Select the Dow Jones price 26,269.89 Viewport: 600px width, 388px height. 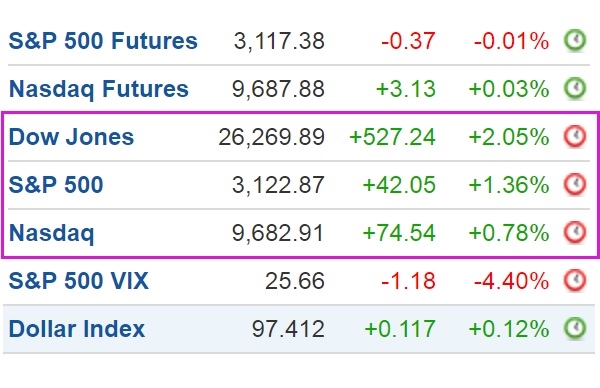point(271,137)
